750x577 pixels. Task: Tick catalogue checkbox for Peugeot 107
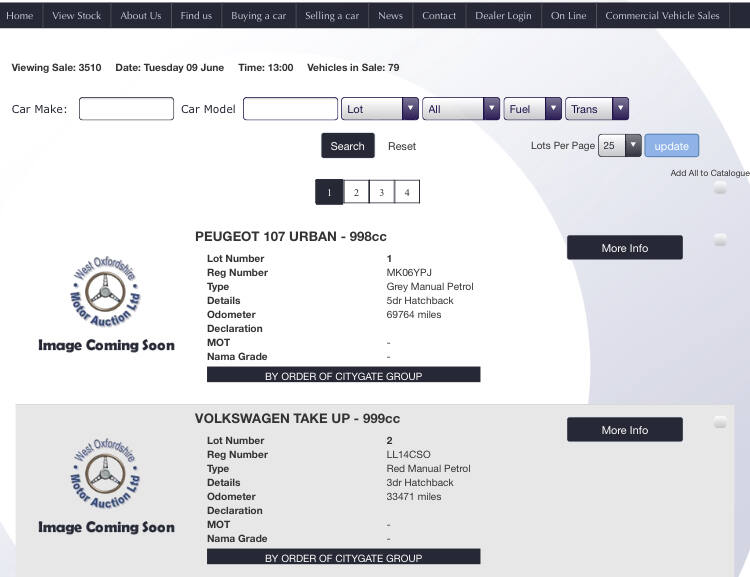720,239
